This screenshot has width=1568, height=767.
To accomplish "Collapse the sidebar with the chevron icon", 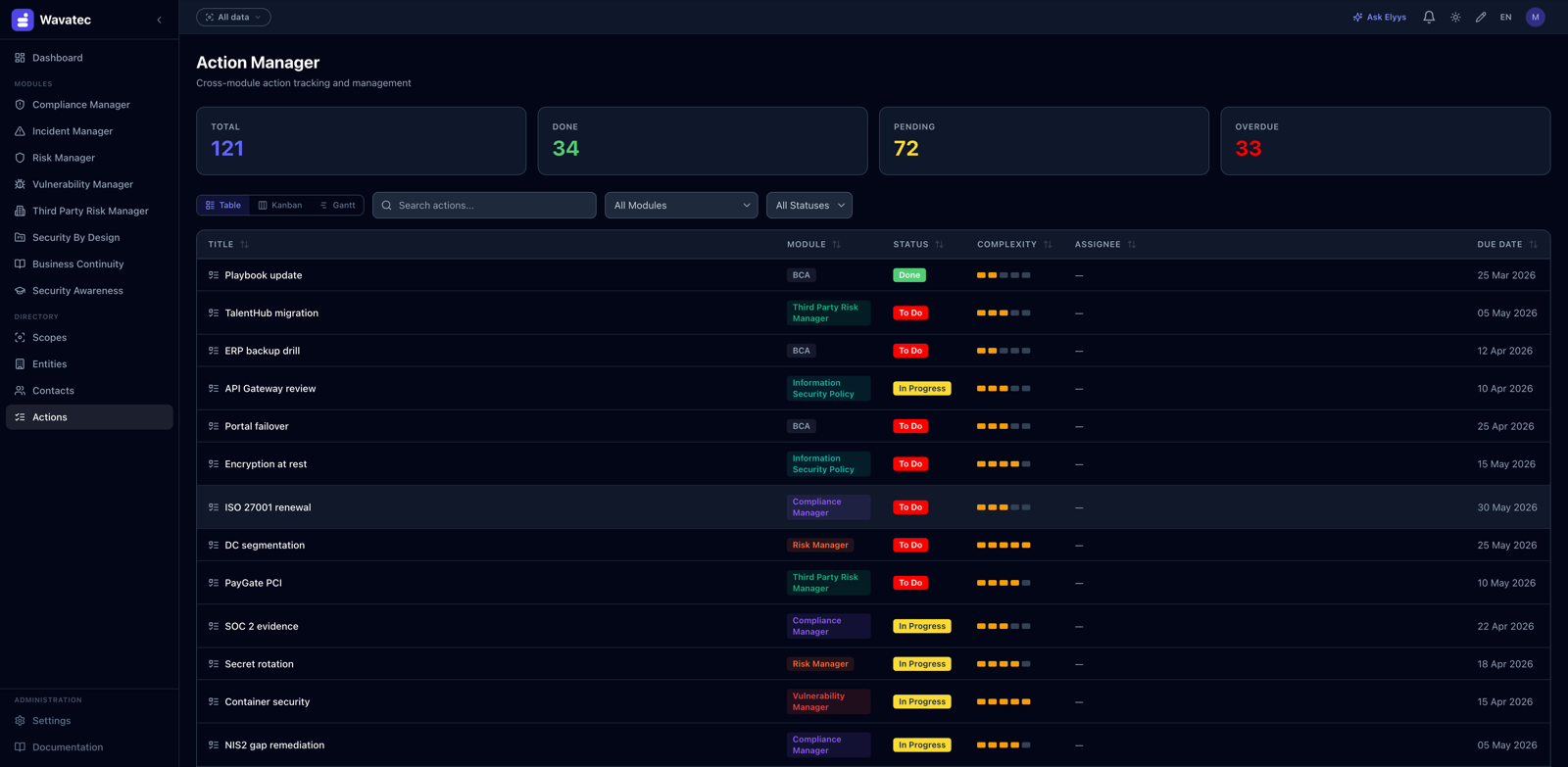I will [160, 20].
